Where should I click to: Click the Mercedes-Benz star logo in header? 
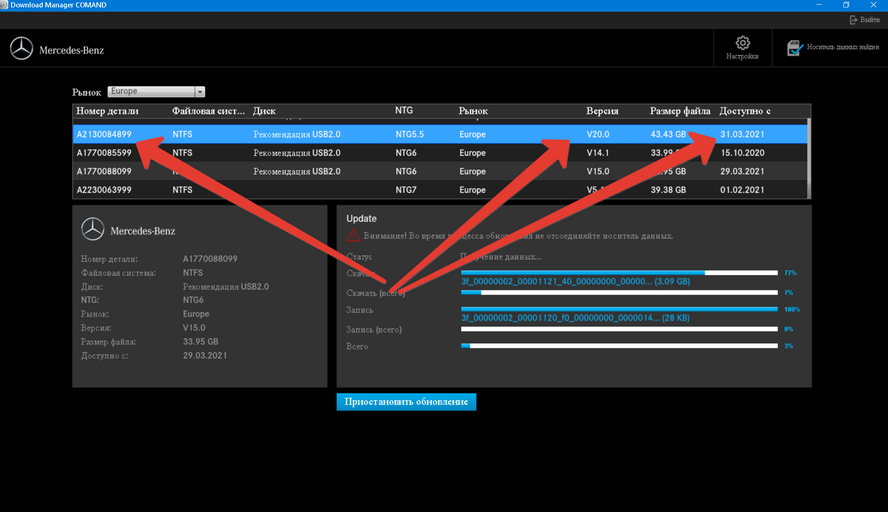click(x=22, y=49)
